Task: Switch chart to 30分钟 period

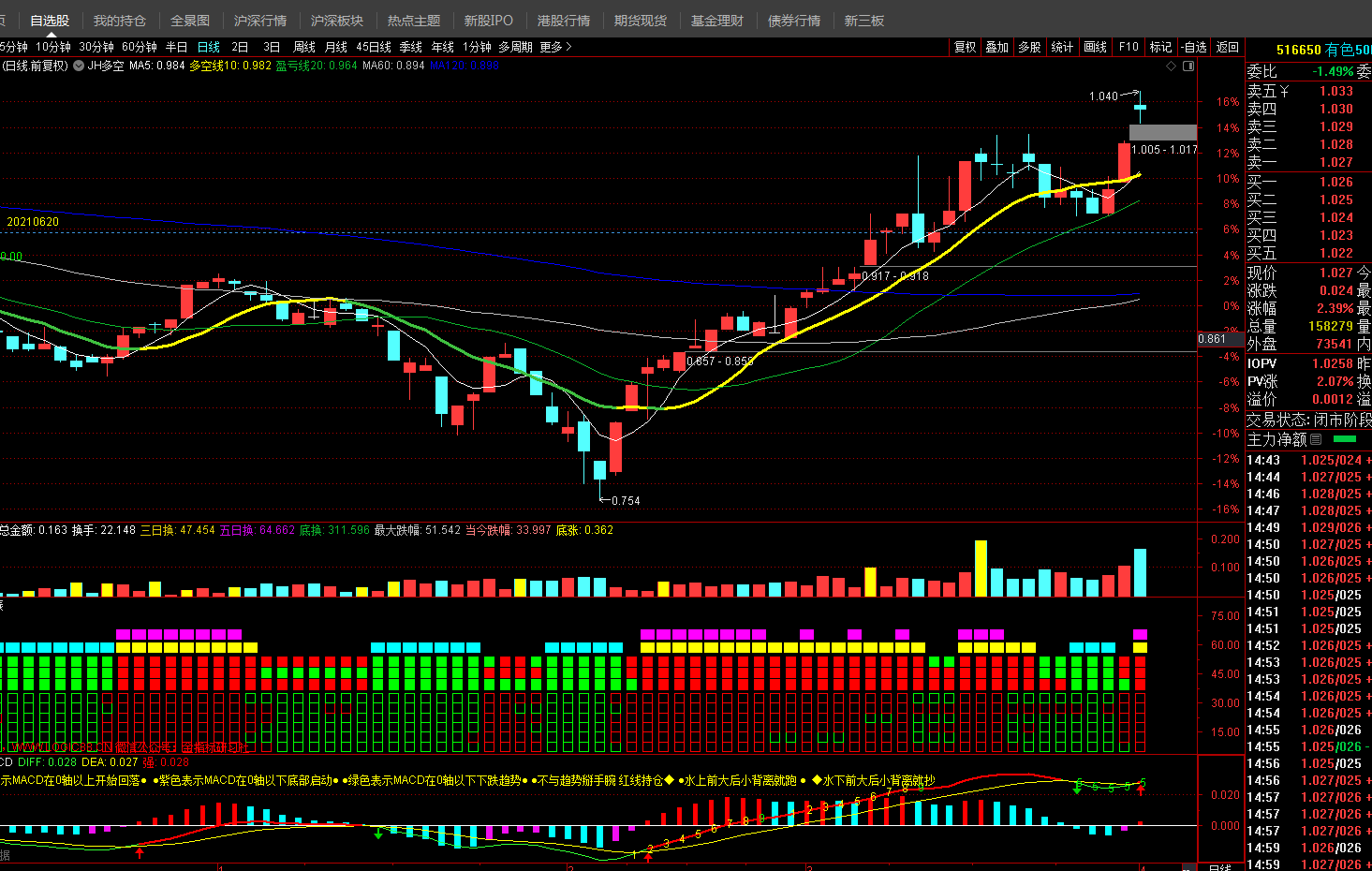Action: click(x=96, y=47)
